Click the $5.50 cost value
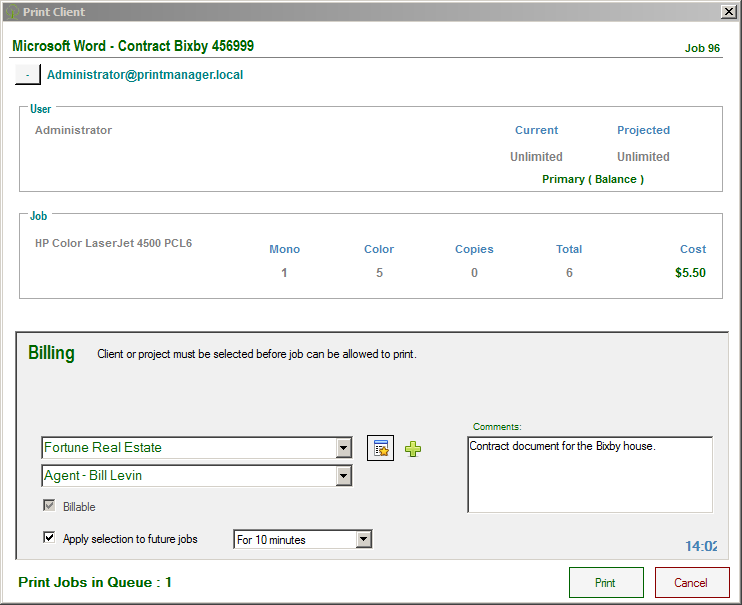This screenshot has width=742, height=605. coord(690,272)
